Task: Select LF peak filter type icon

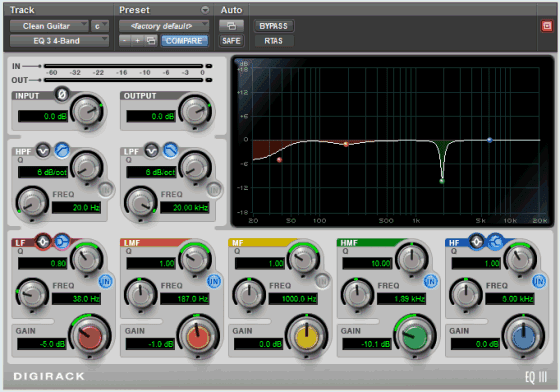Action: [x=43, y=242]
